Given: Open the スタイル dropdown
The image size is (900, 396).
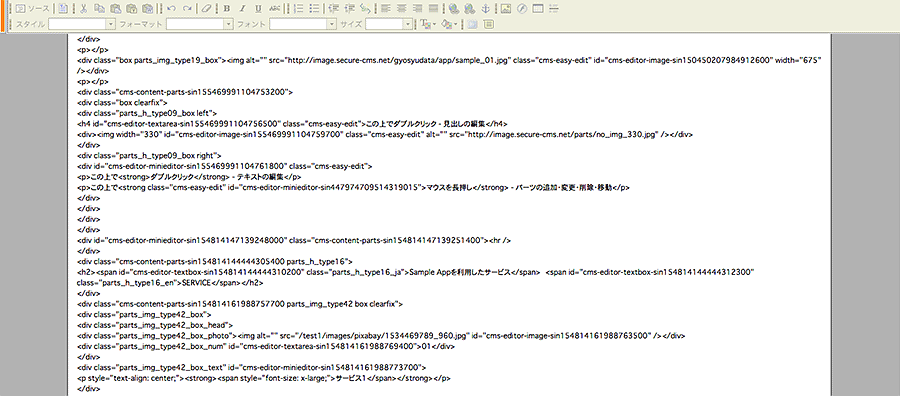Looking at the screenshot, I should click(x=82, y=24).
